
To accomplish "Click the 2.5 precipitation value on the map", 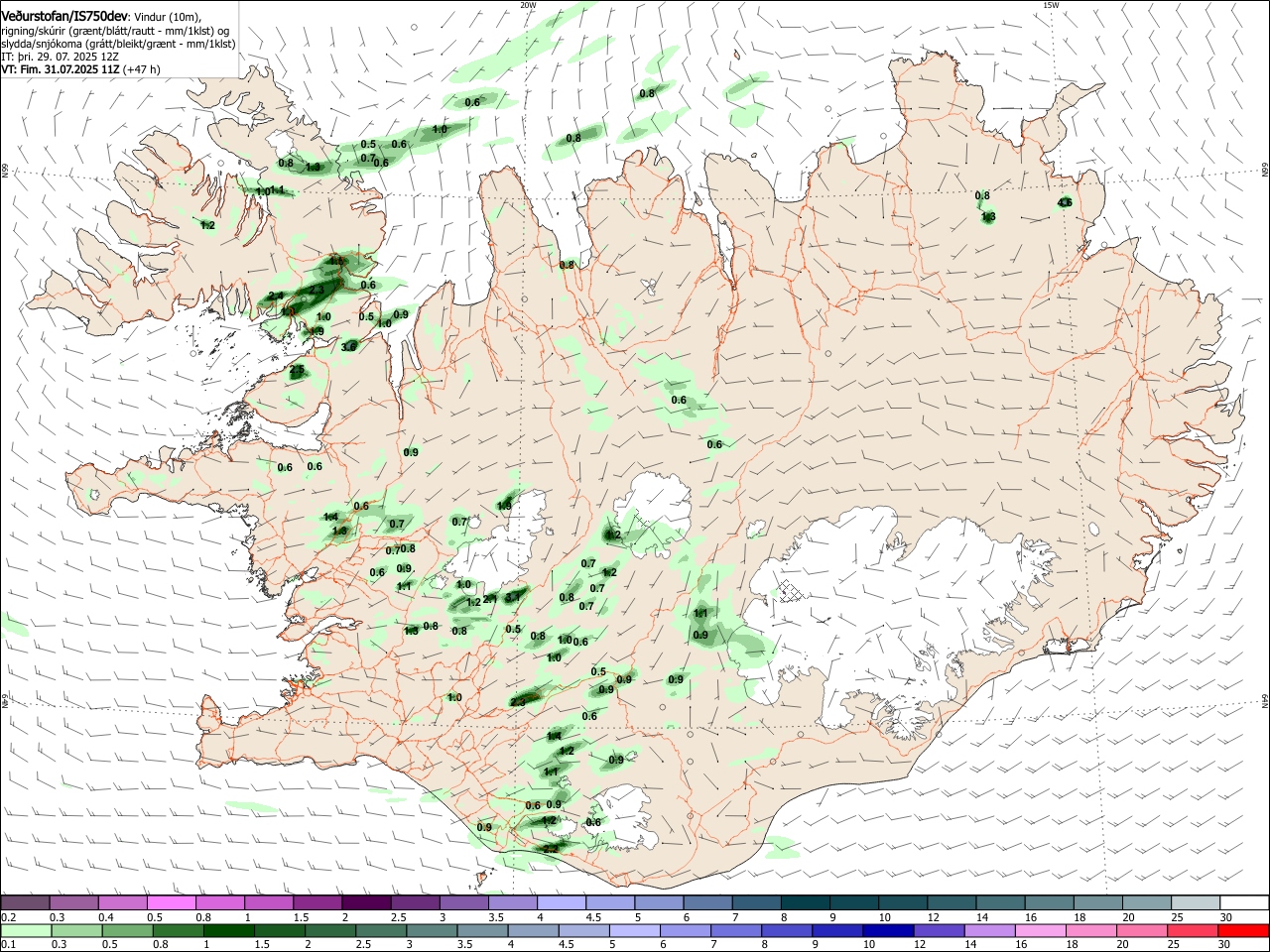I will click(298, 371).
